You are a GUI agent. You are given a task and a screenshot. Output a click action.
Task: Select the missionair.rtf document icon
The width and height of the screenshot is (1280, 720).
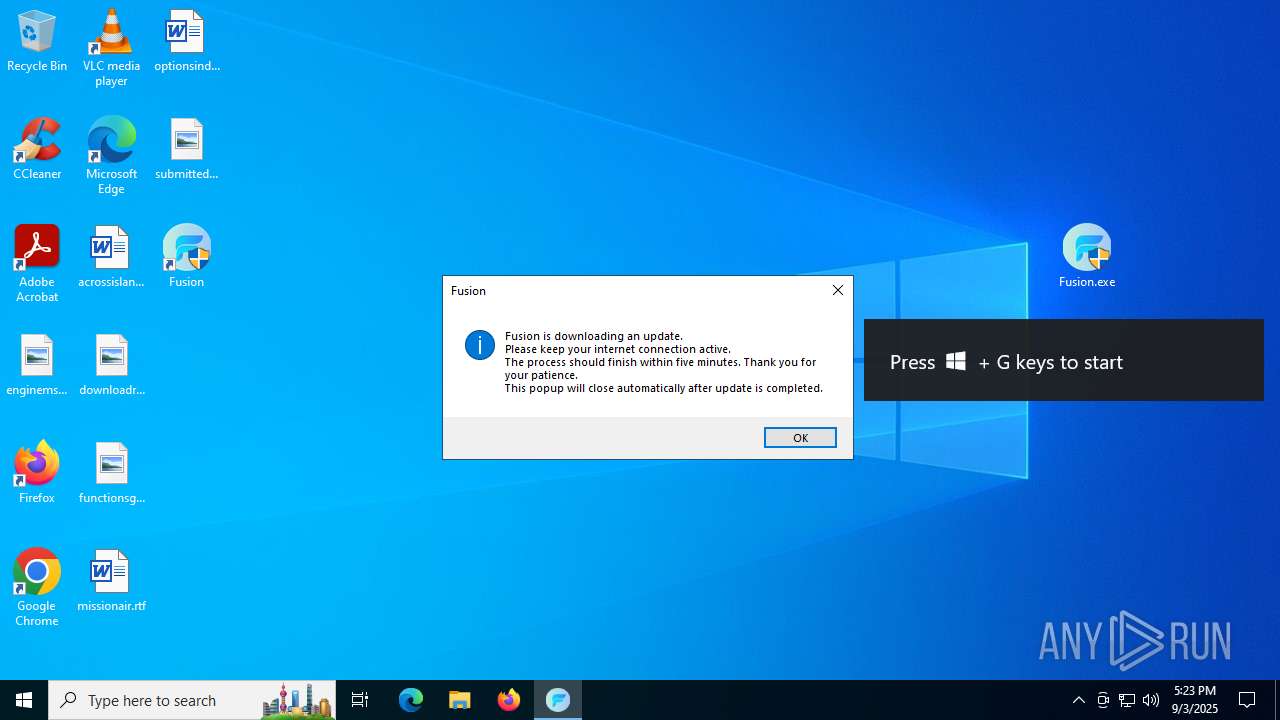point(111,582)
